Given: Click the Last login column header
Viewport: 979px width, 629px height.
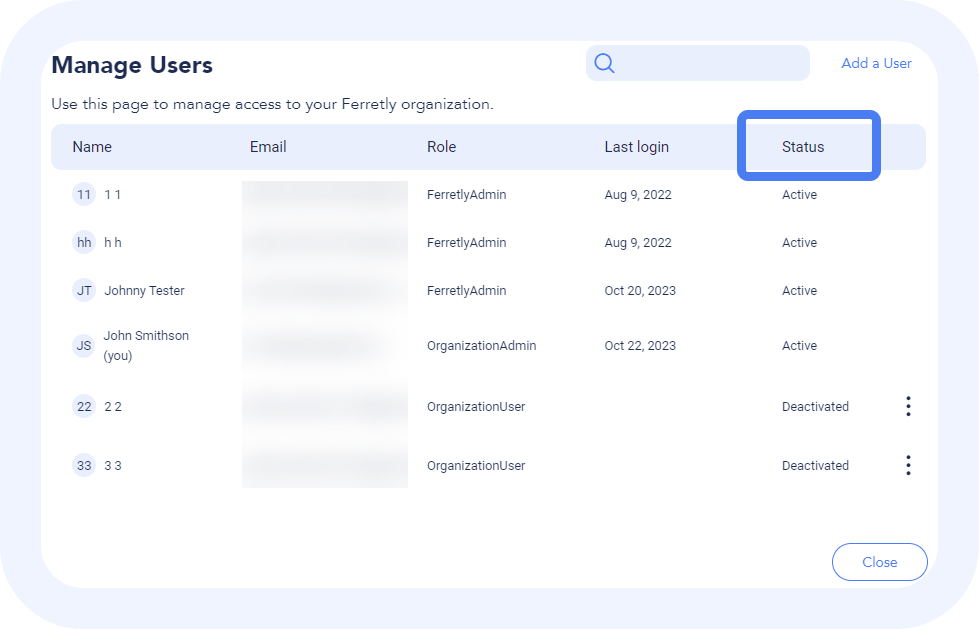Looking at the screenshot, I should point(636,147).
